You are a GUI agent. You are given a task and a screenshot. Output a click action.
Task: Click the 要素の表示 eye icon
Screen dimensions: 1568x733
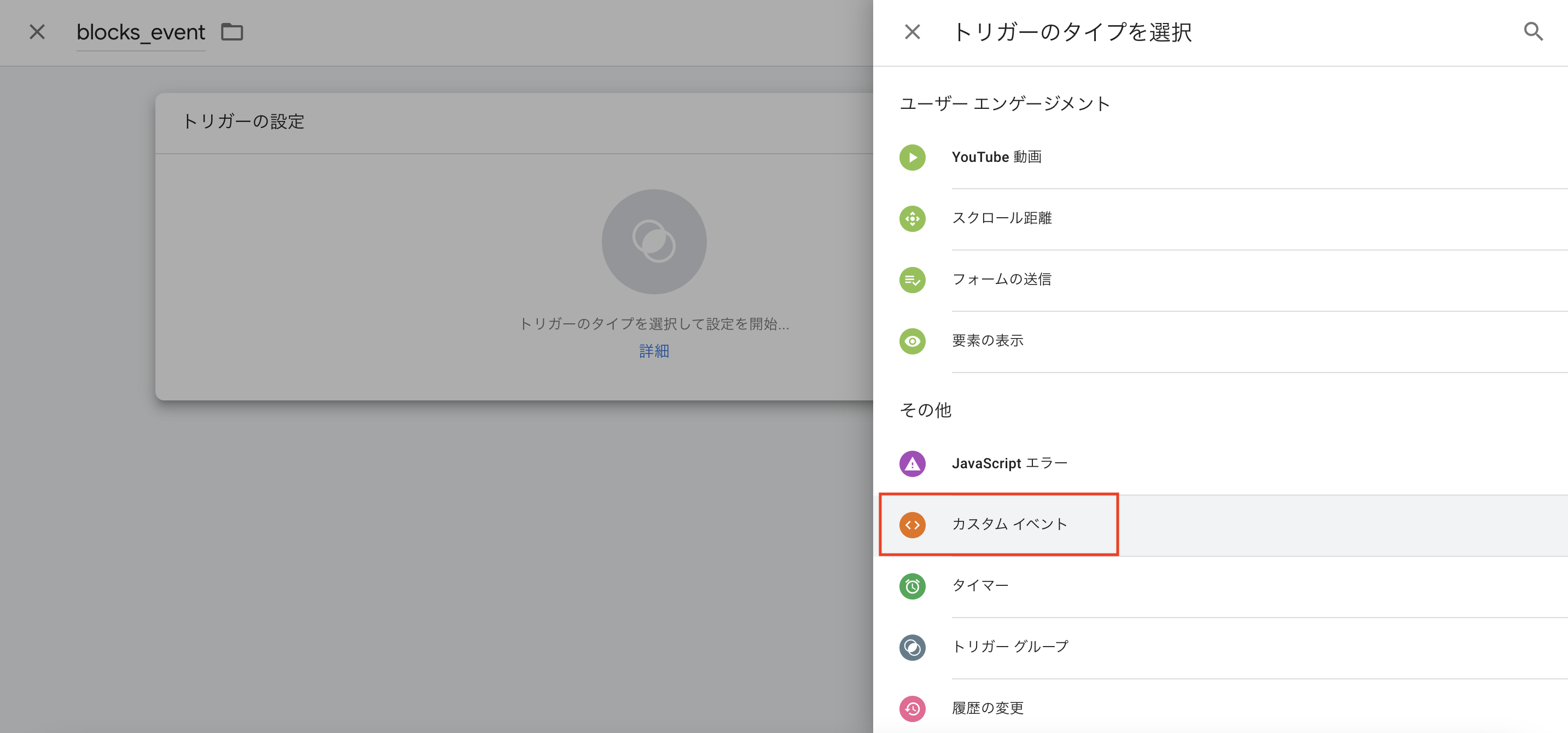pos(912,341)
